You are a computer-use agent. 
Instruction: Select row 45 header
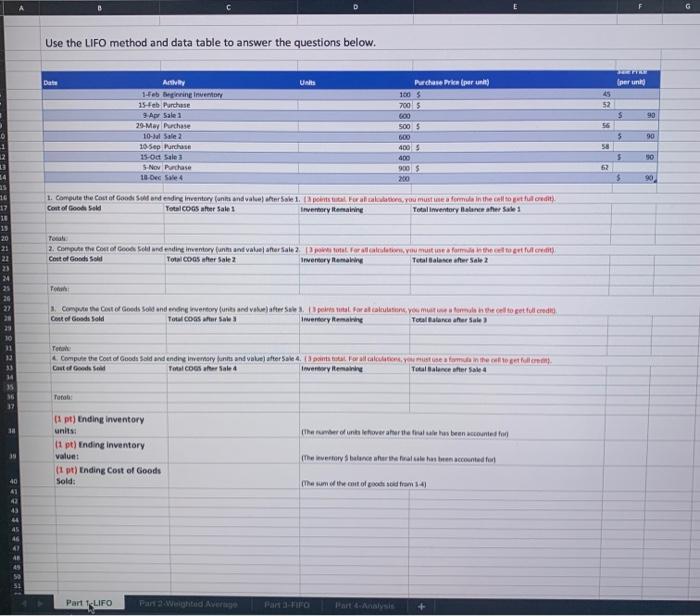pyautogui.click(x=16, y=529)
